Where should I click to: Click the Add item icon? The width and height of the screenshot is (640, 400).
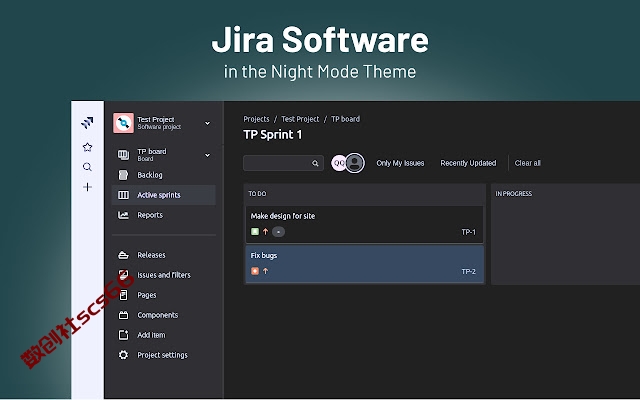[x=123, y=335]
